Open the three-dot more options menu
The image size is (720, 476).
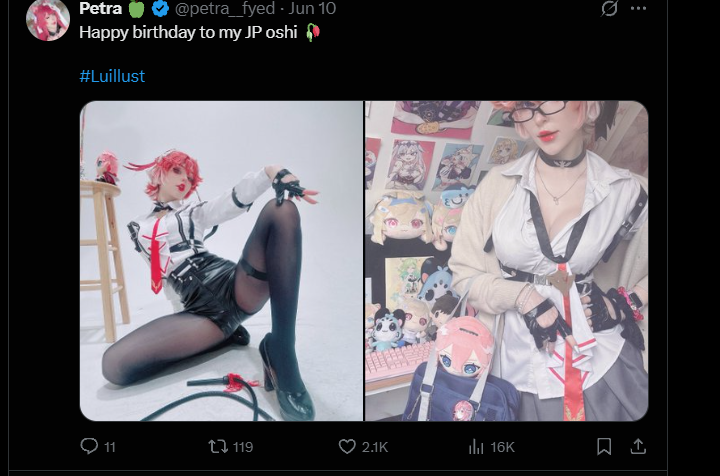pyautogui.click(x=638, y=8)
